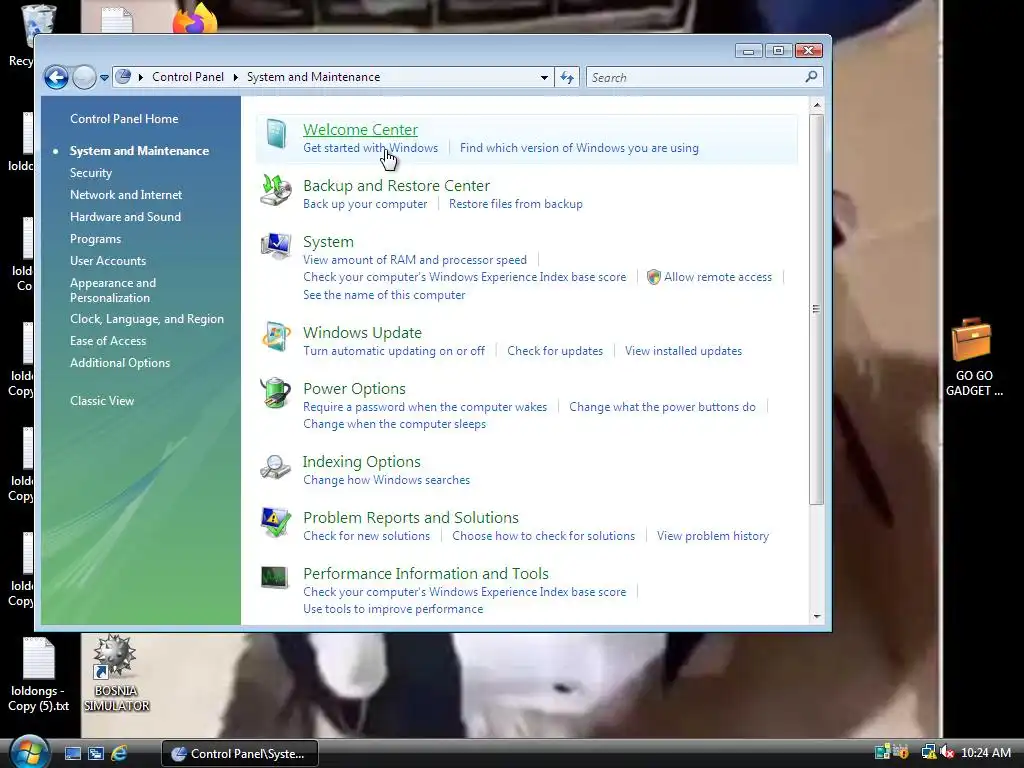This screenshot has width=1024, height=768.
Task: Click the search magnifier icon
Action: tap(811, 77)
